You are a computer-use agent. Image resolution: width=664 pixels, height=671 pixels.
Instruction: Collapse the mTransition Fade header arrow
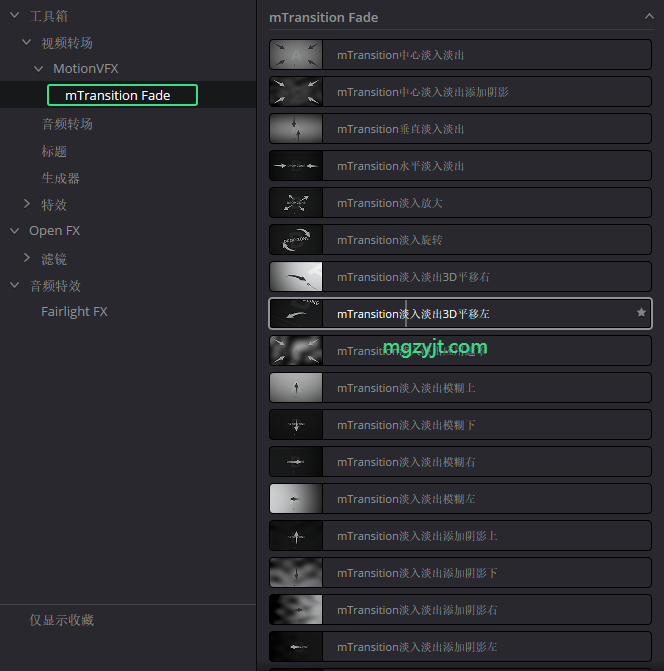click(649, 16)
